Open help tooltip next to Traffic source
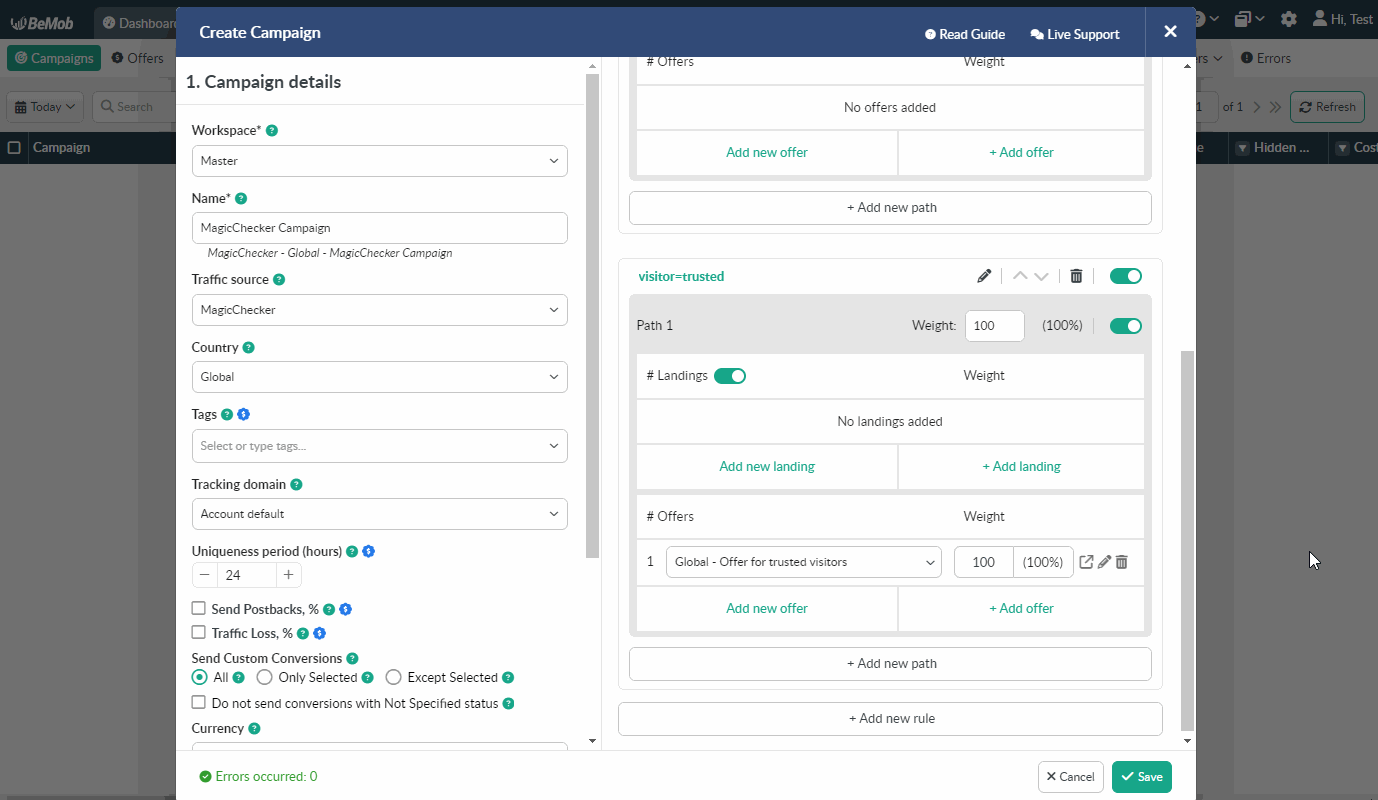 click(x=279, y=280)
